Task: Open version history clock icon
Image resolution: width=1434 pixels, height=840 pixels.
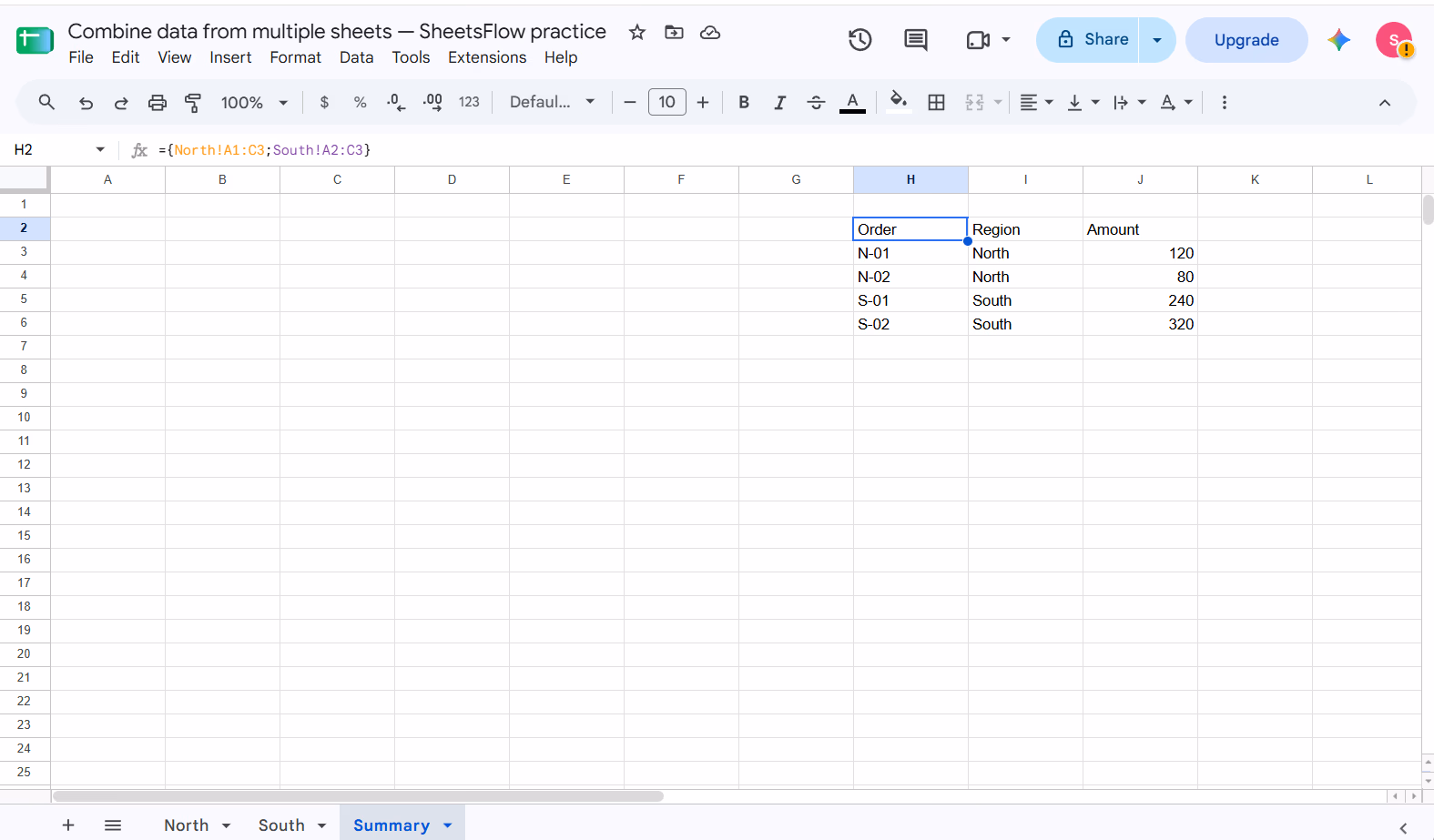Action: point(860,40)
